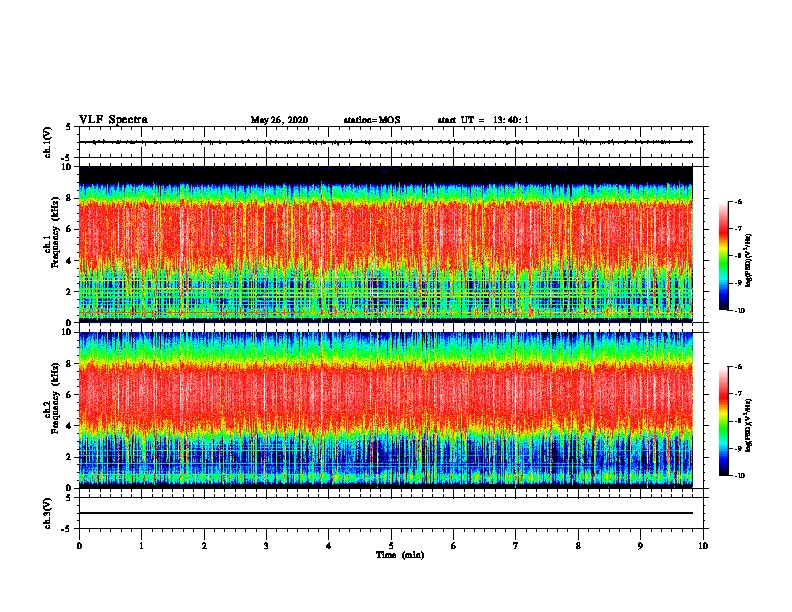
Task: Click time-axis tick label "5"
Action: pyautogui.click(x=391, y=546)
